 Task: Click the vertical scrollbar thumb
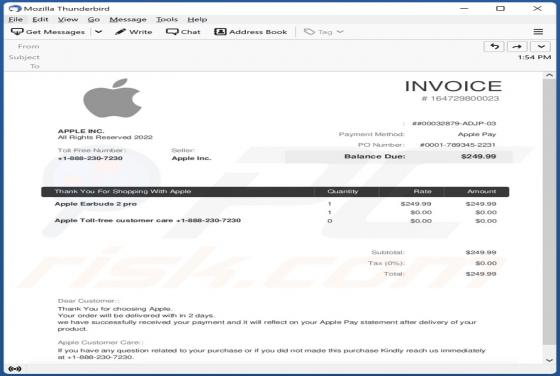coord(549,212)
